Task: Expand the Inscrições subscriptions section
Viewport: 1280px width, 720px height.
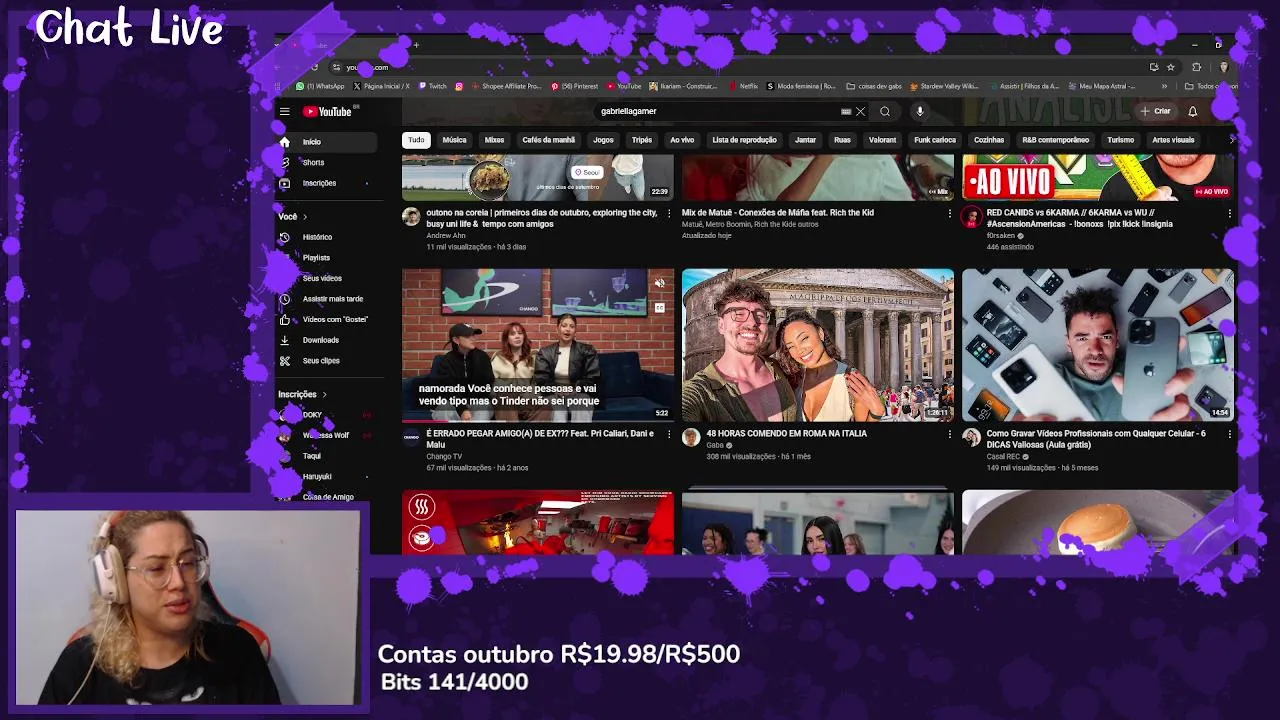Action: pos(302,395)
